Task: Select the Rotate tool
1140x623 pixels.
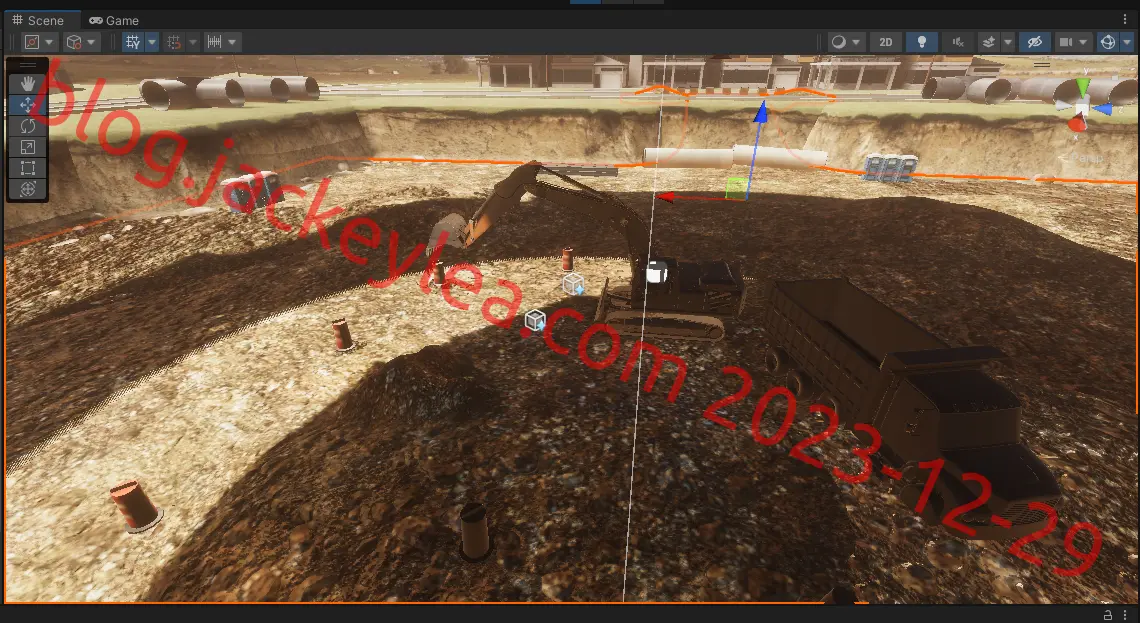Action: pyautogui.click(x=28, y=126)
